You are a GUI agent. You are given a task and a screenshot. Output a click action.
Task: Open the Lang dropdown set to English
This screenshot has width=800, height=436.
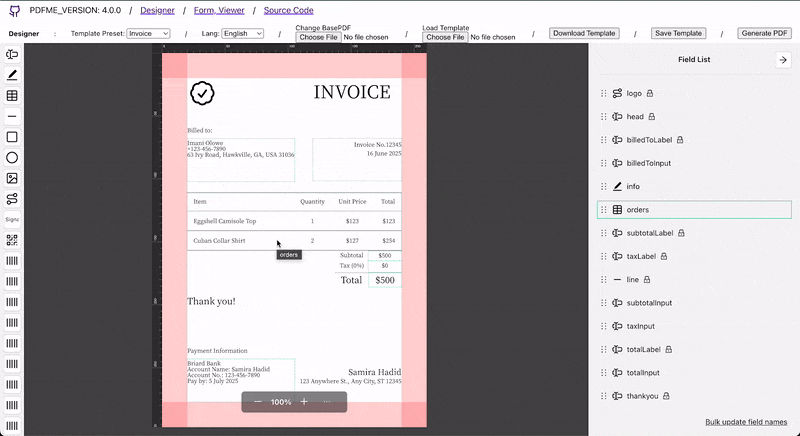click(242, 33)
